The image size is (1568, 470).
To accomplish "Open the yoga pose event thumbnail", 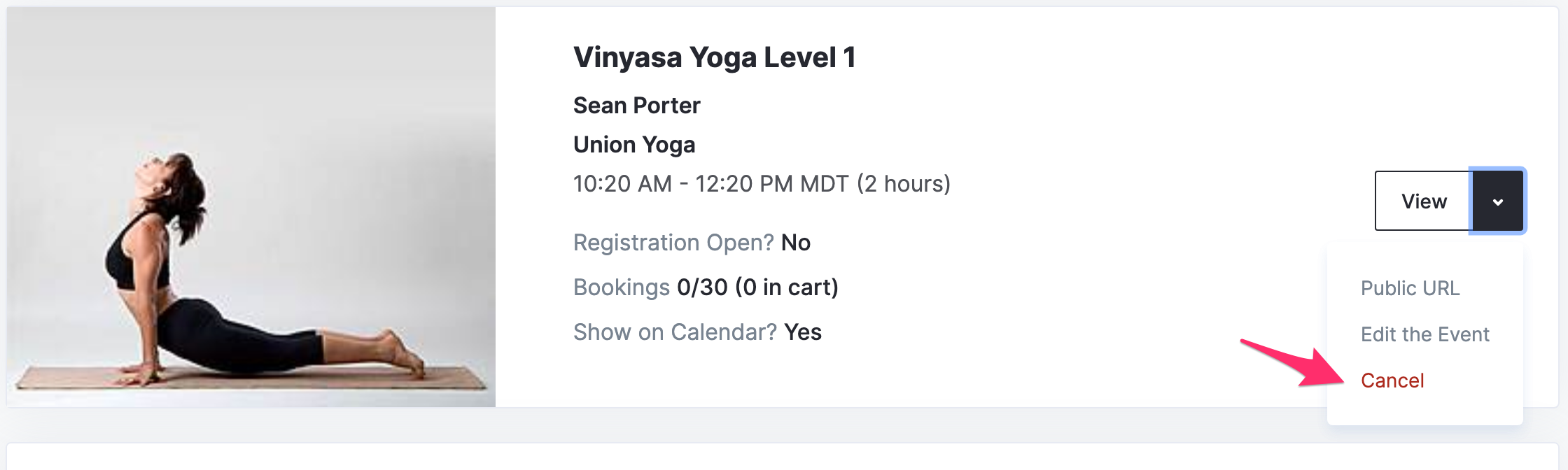I will pyautogui.click(x=251, y=208).
